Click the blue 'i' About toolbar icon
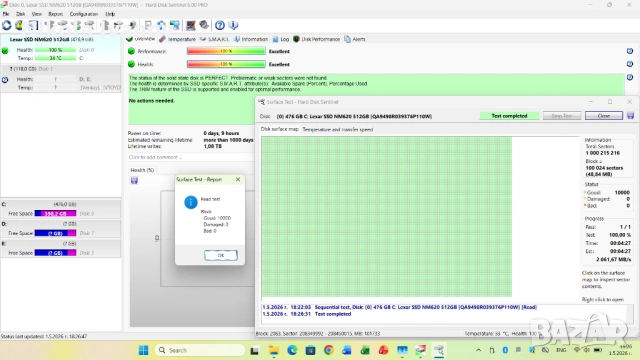The image size is (640, 360). pyautogui.click(x=233, y=25)
